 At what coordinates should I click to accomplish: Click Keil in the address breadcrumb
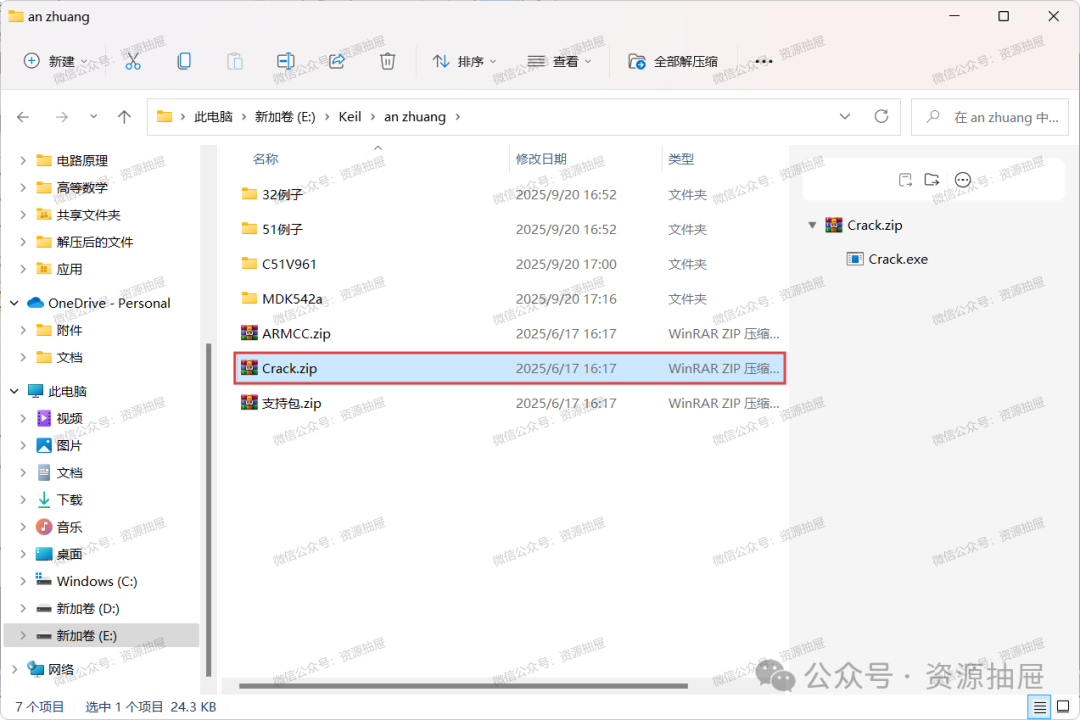(x=350, y=117)
